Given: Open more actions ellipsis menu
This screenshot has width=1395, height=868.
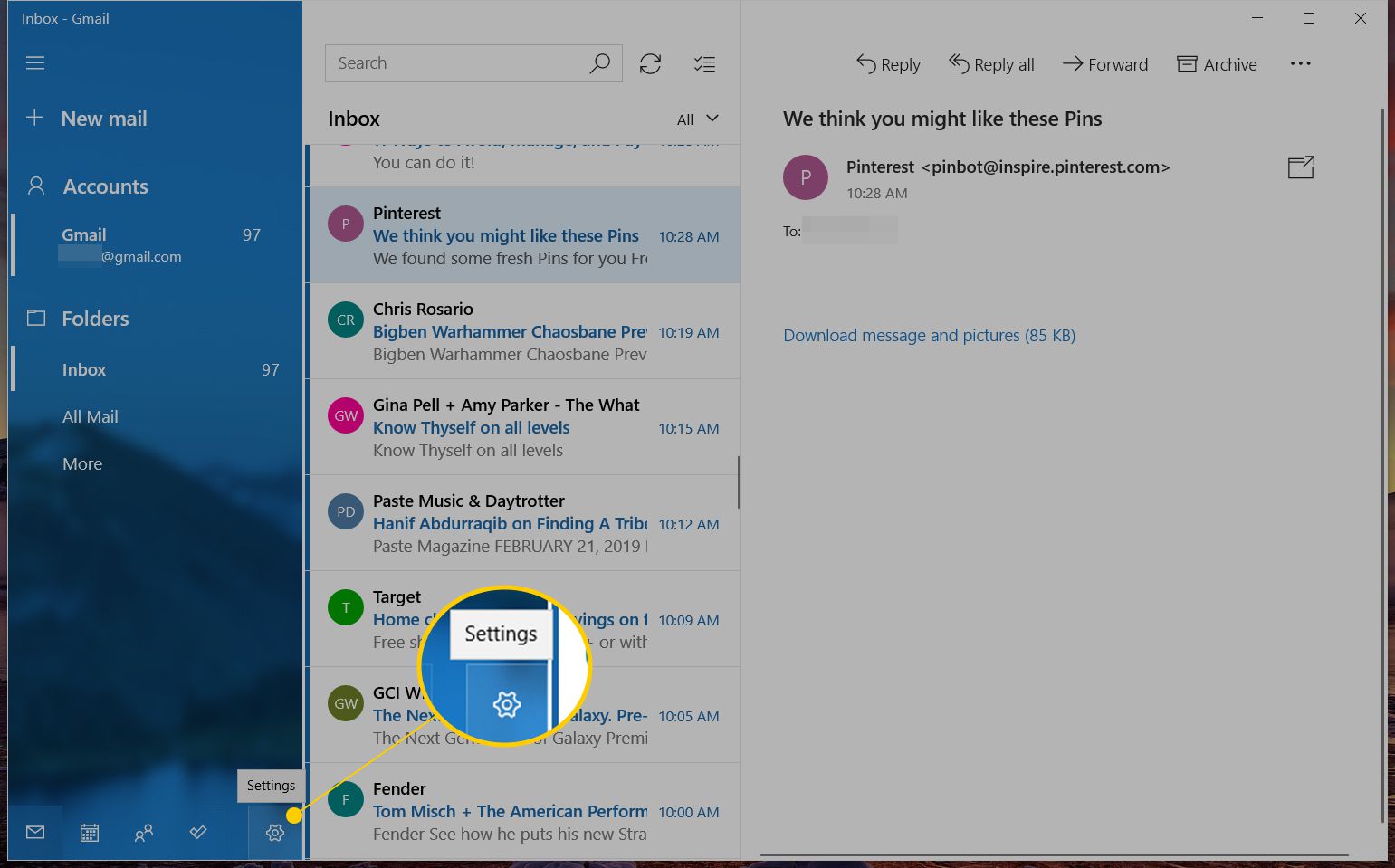Looking at the screenshot, I should pyautogui.click(x=1301, y=63).
